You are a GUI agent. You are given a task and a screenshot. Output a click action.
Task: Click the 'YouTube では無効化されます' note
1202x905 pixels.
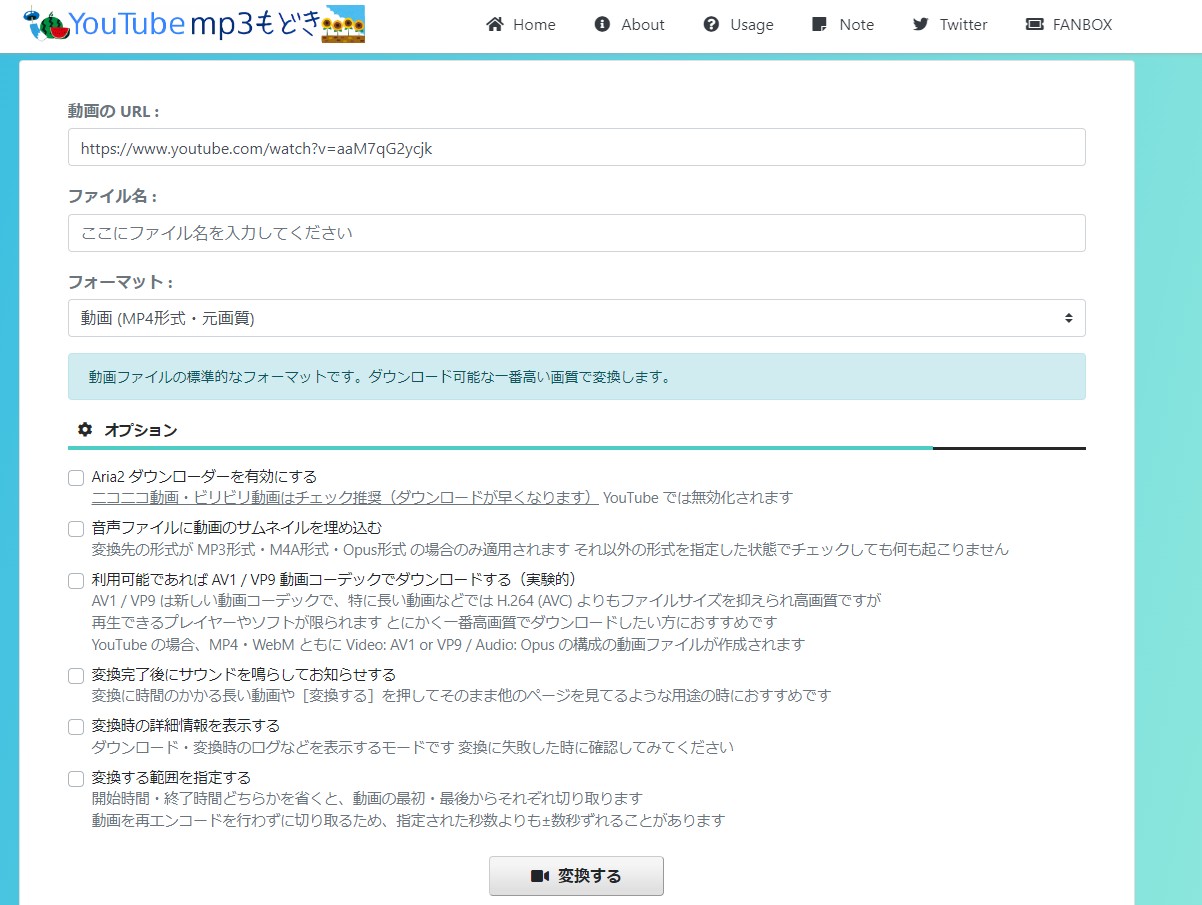pyautogui.click(x=698, y=497)
